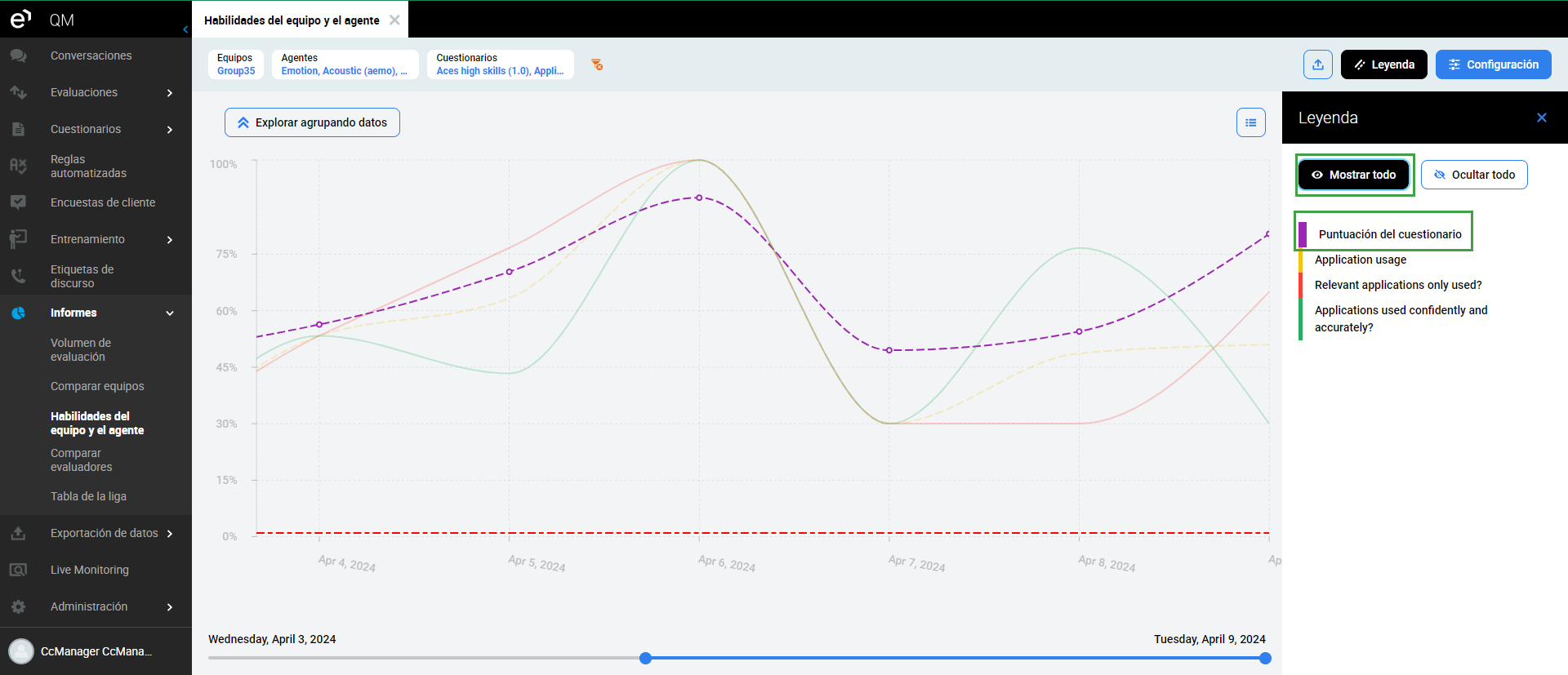1568x675 pixels.
Task: Expand the Cuestionarios submenu chevron
Action: coord(170,130)
